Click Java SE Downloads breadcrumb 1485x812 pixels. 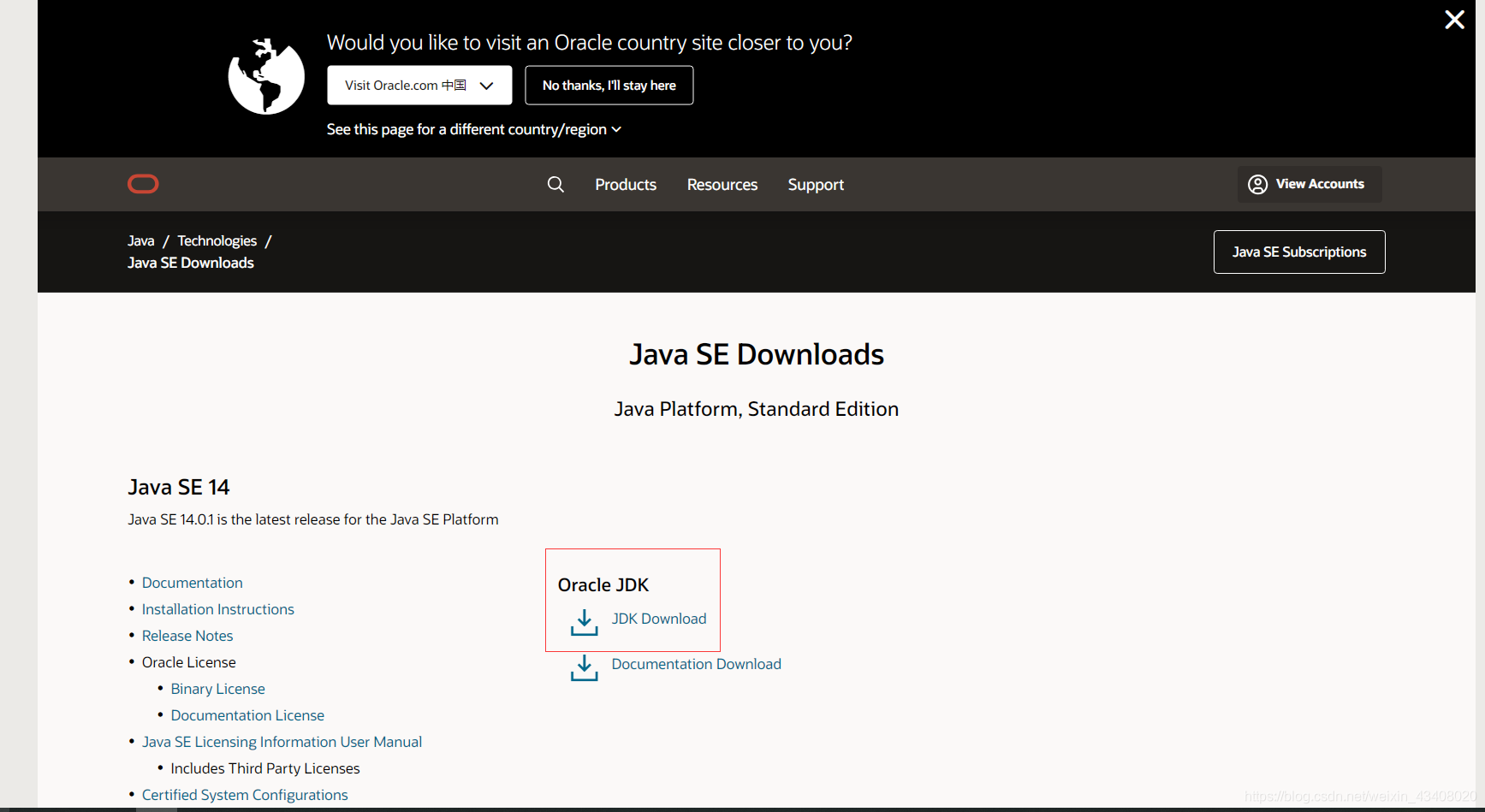[191, 263]
